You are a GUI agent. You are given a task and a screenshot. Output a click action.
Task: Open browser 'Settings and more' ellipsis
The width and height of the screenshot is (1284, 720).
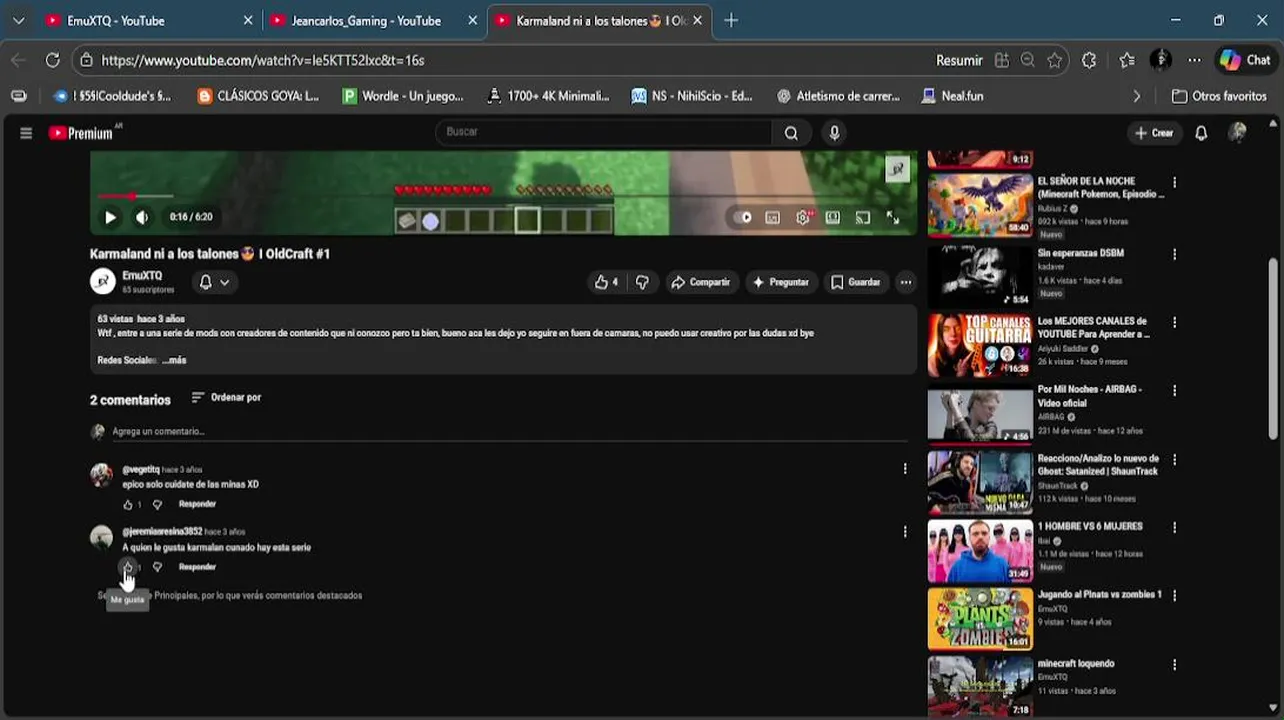pyautogui.click(x=1195, y=61)
